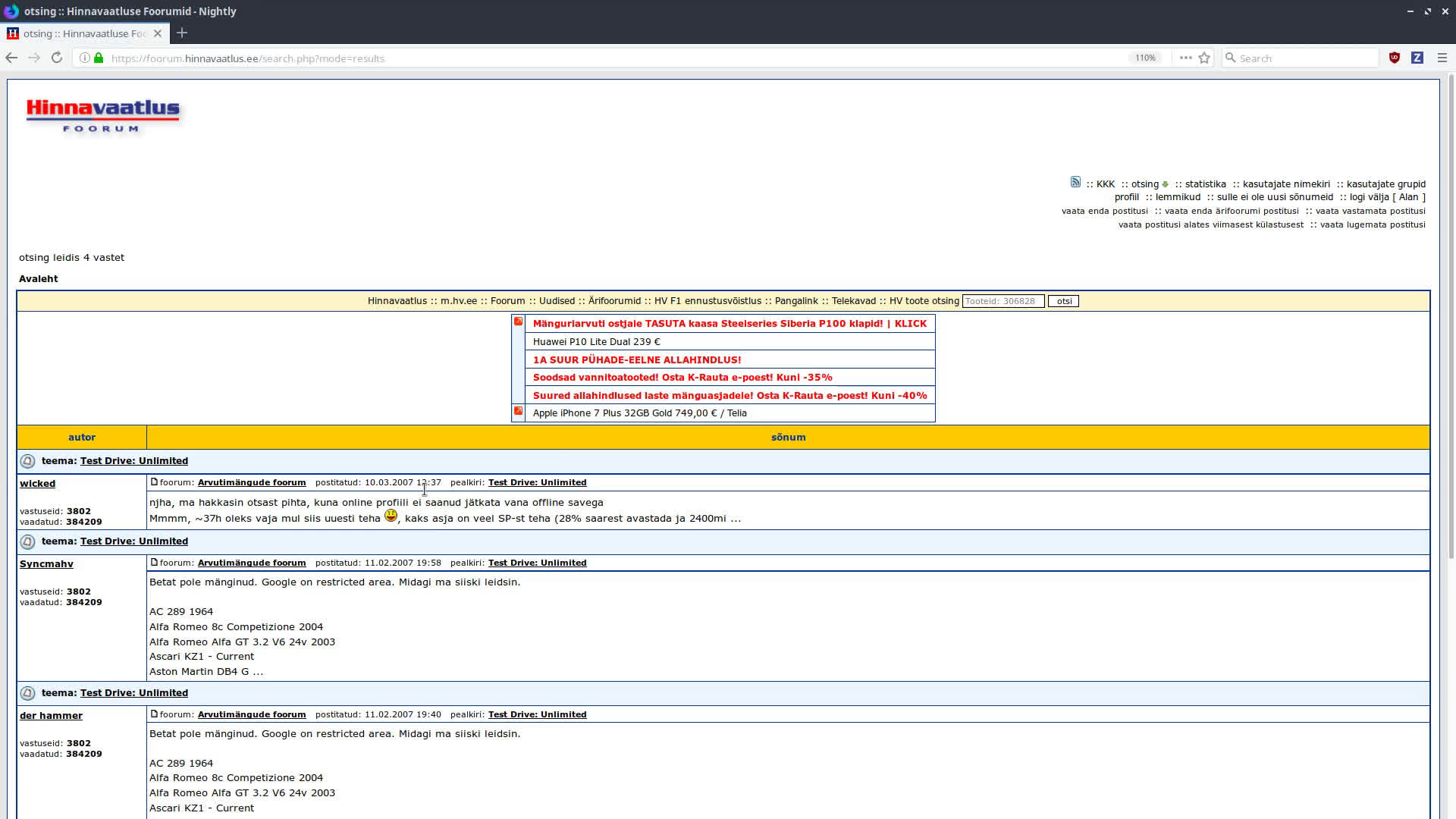Open the Firefox hamburger menu

coord(1442,58)
